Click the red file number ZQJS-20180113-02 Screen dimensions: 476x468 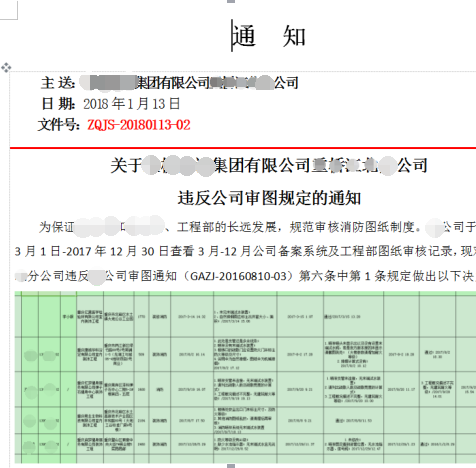139,125
